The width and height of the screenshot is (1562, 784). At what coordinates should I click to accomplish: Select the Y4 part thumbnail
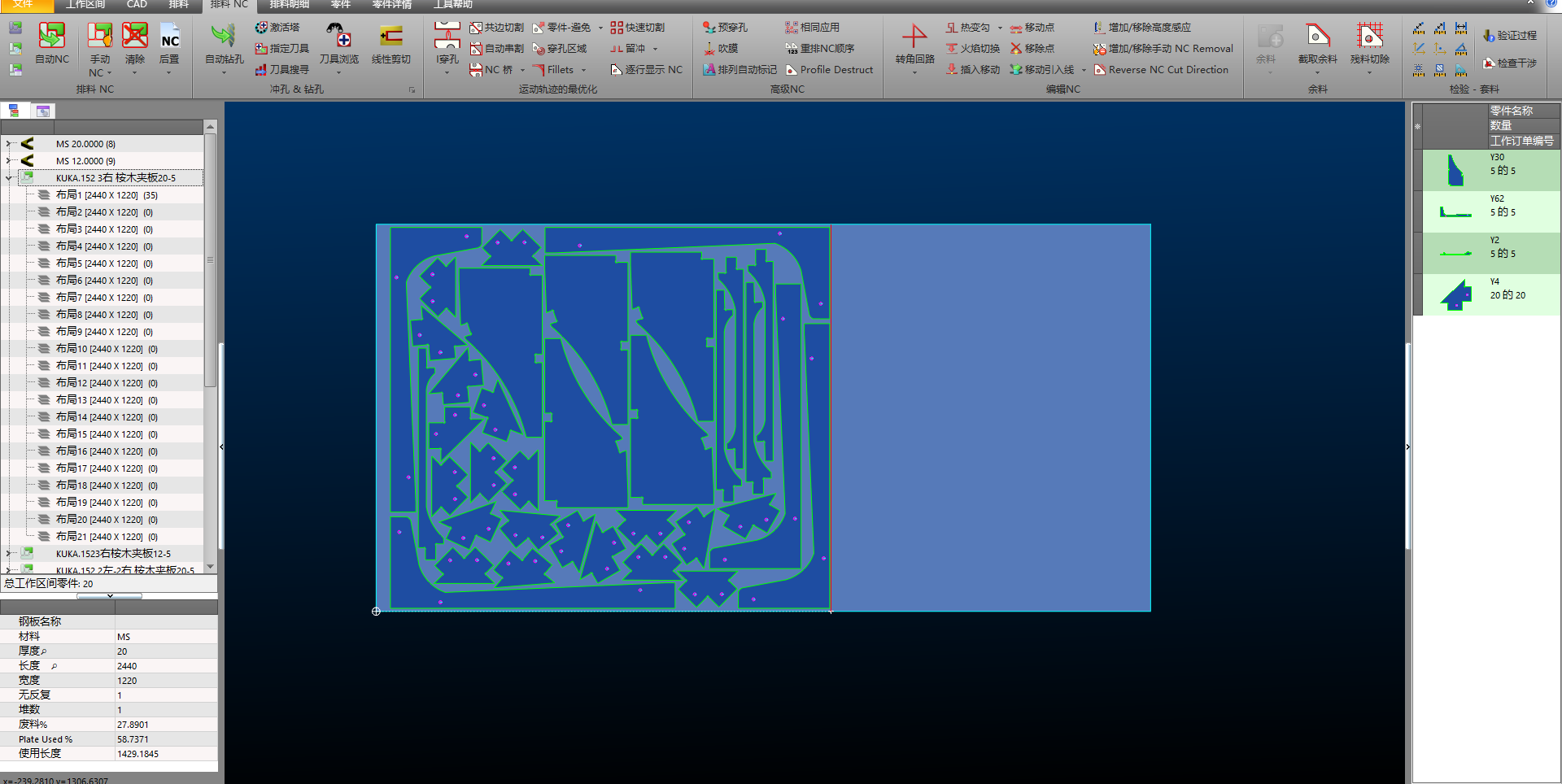tap(1455, 294)
